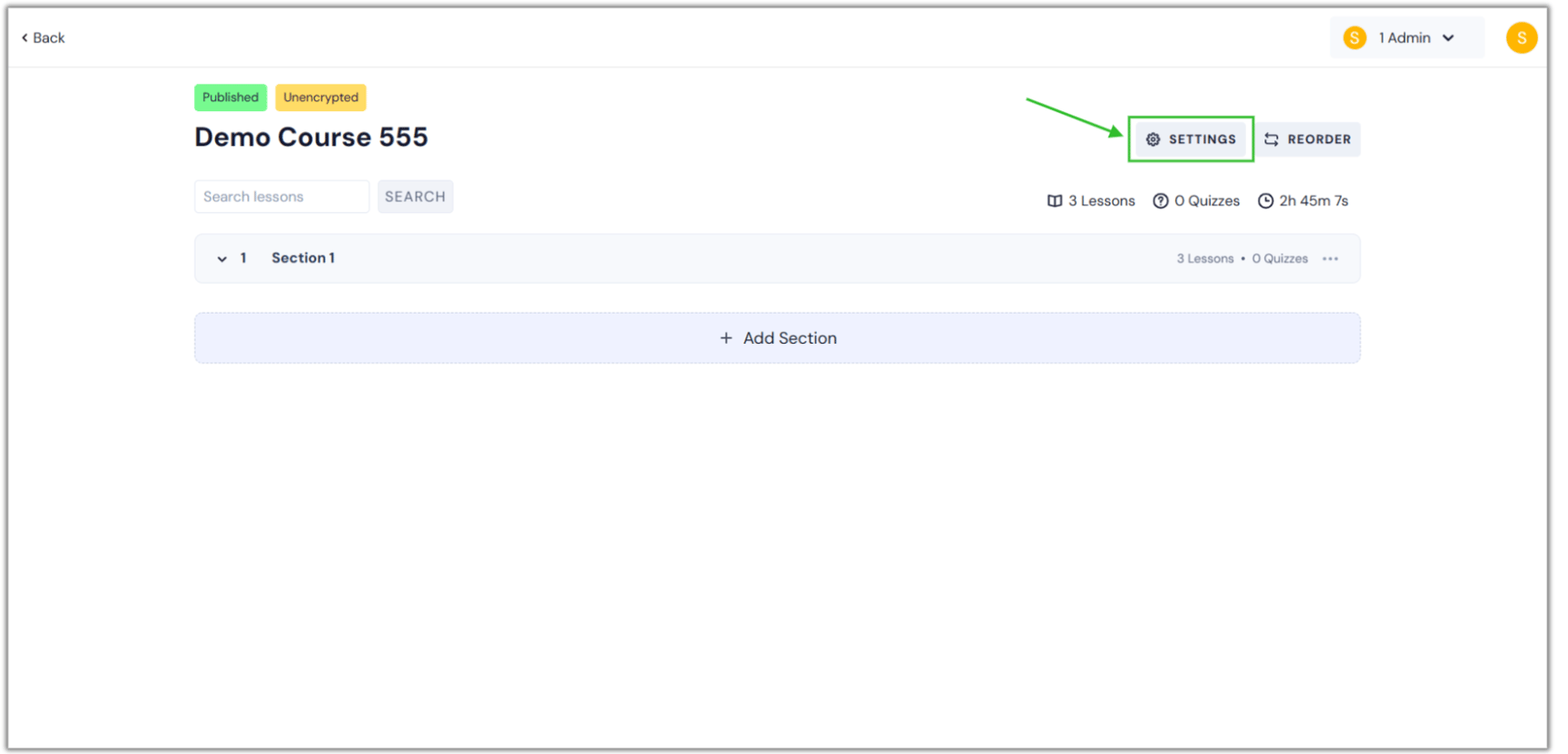
Task: Click the gear icon on the Settings button
Action: [x=1152, y=139]
